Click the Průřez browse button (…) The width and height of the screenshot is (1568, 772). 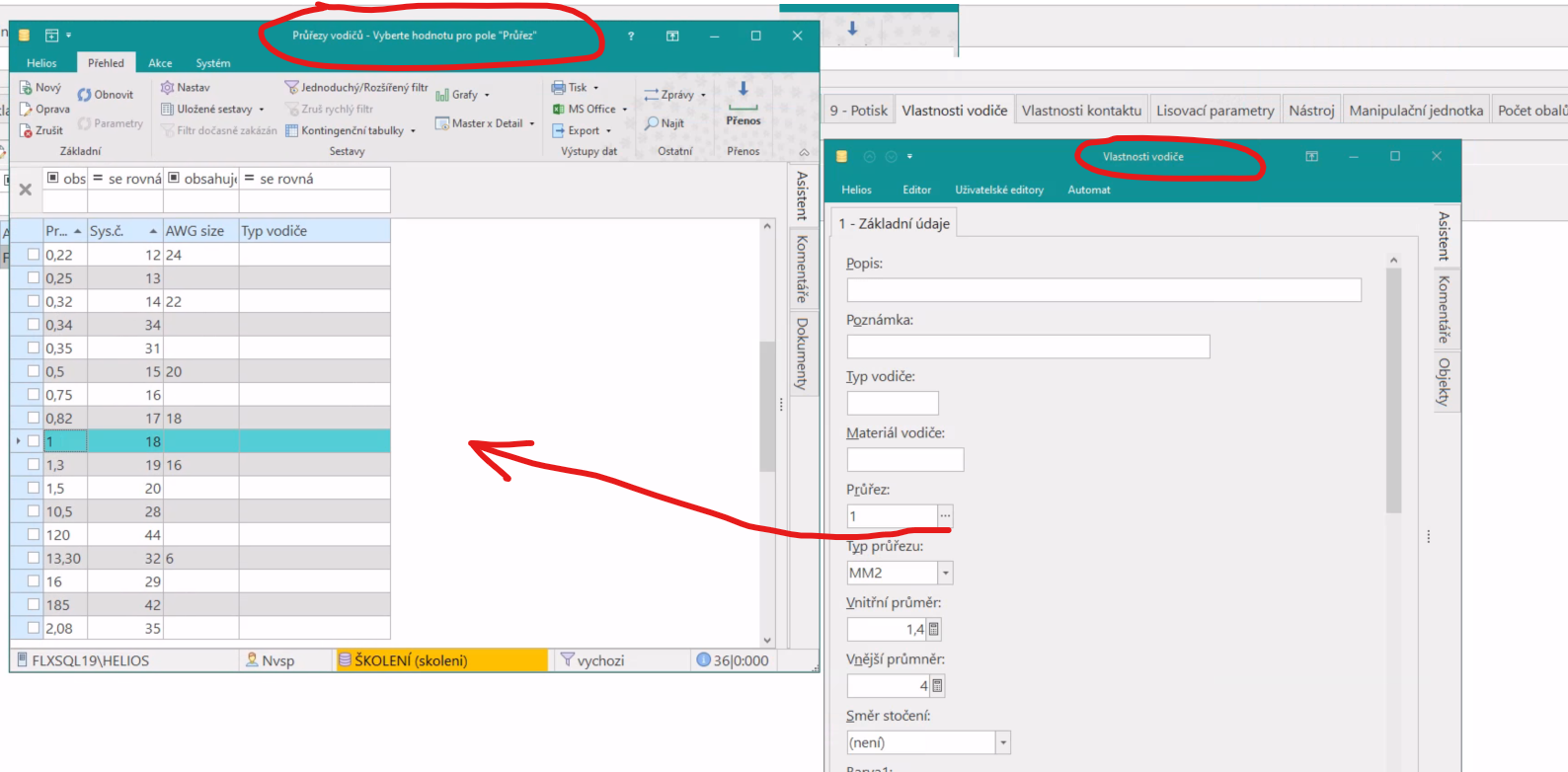(x=945, y=516)
